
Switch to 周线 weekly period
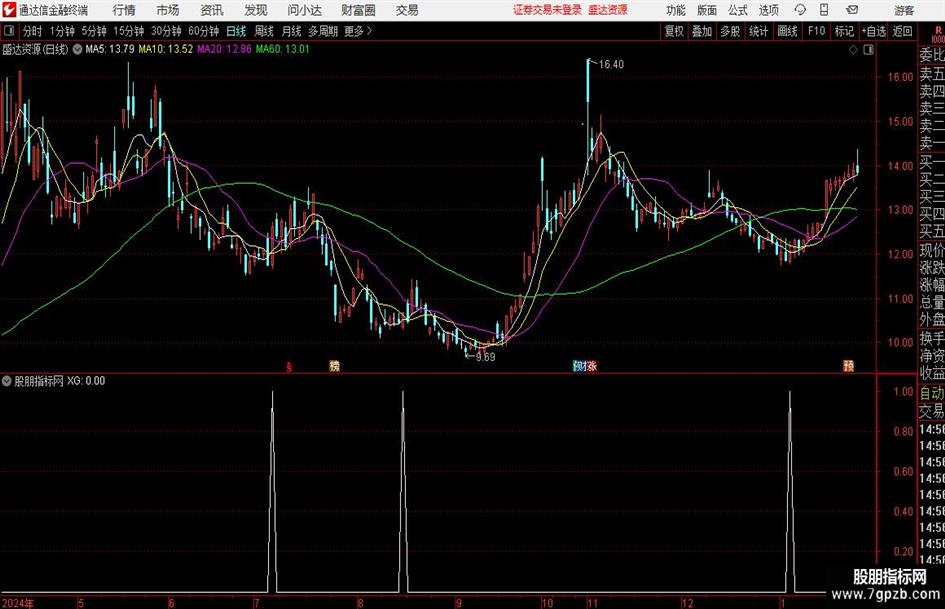[264, 31]
